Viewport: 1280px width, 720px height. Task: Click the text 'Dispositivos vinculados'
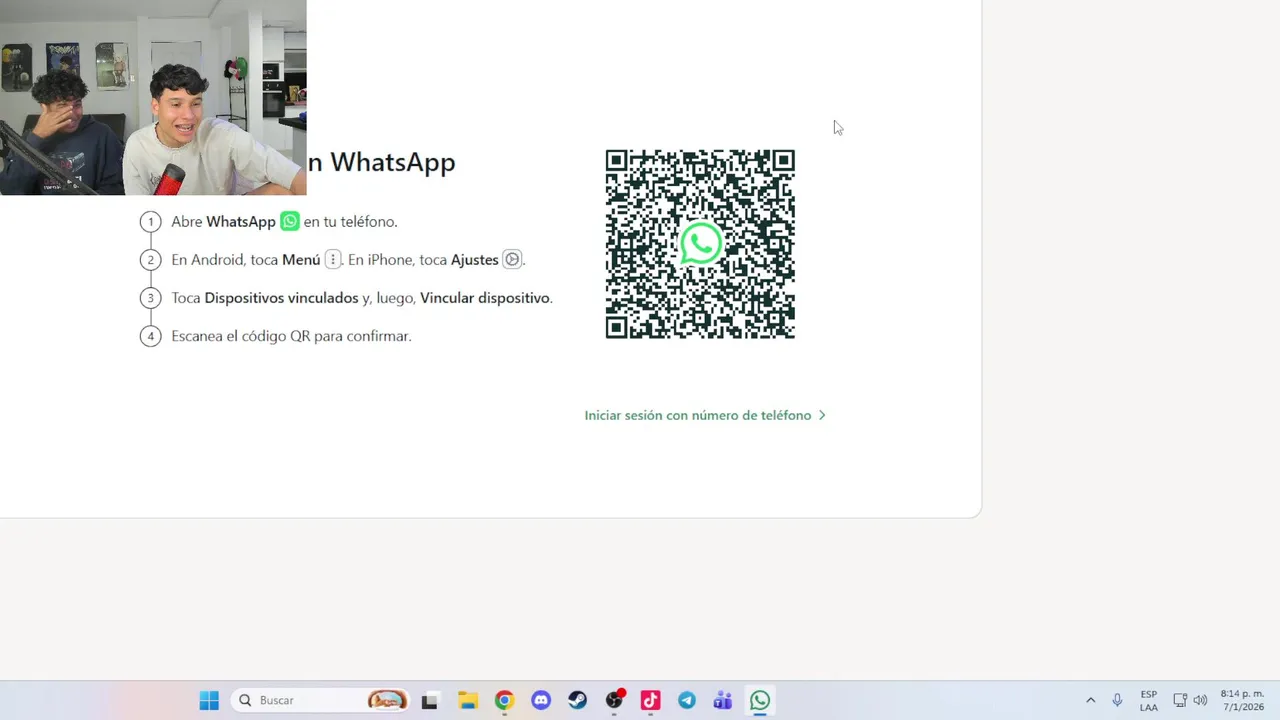tap(281, 298)
